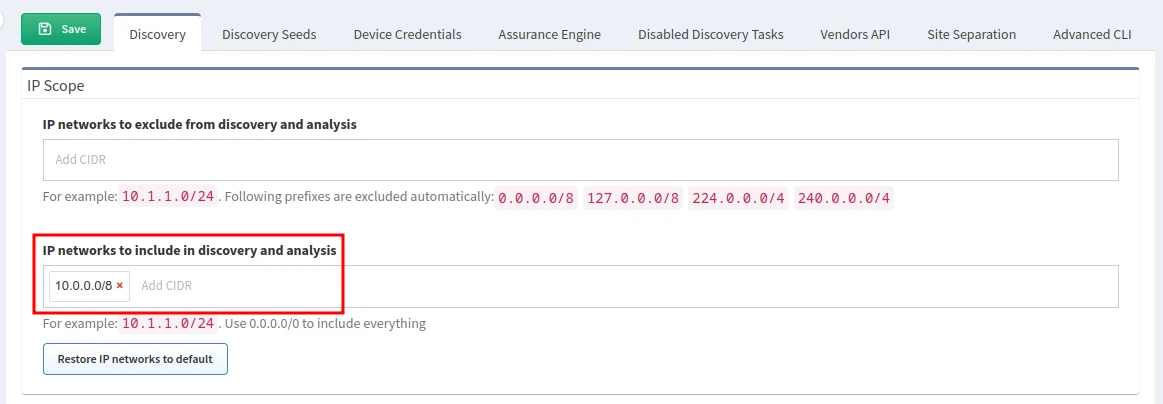Click the 0.0.0.0/8 excluded prefix code
This screenshot has width=1163, height=404.
coord(536,198)
